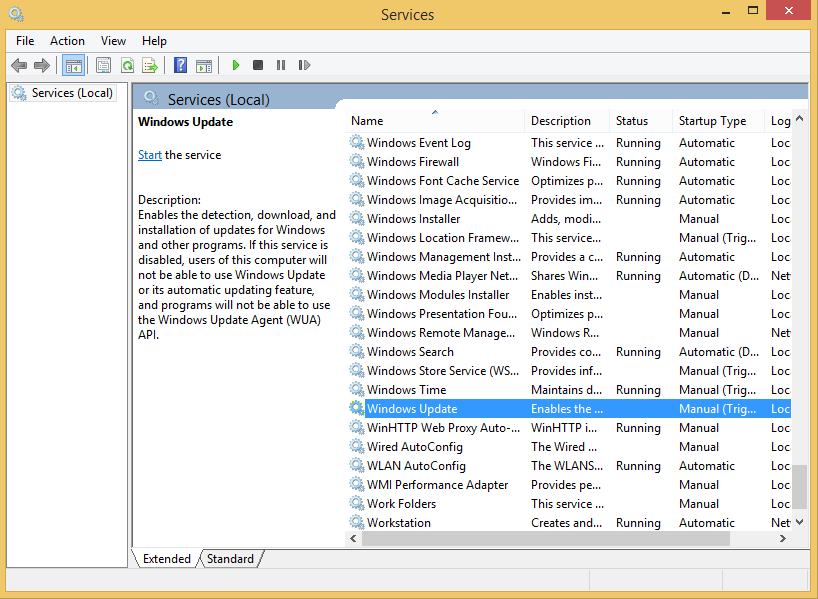Switch to the Standard tab
The height and width of the screenshot is (599, 818).
tap(230, 559)
